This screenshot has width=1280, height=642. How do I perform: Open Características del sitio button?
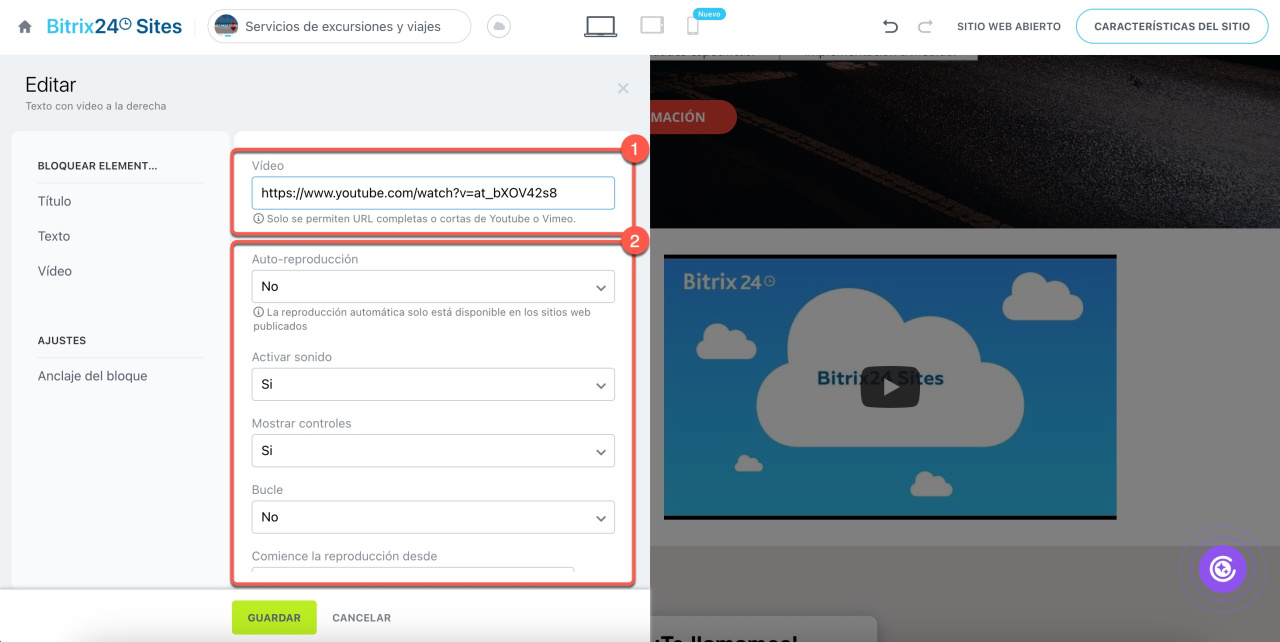[1172, 27]
